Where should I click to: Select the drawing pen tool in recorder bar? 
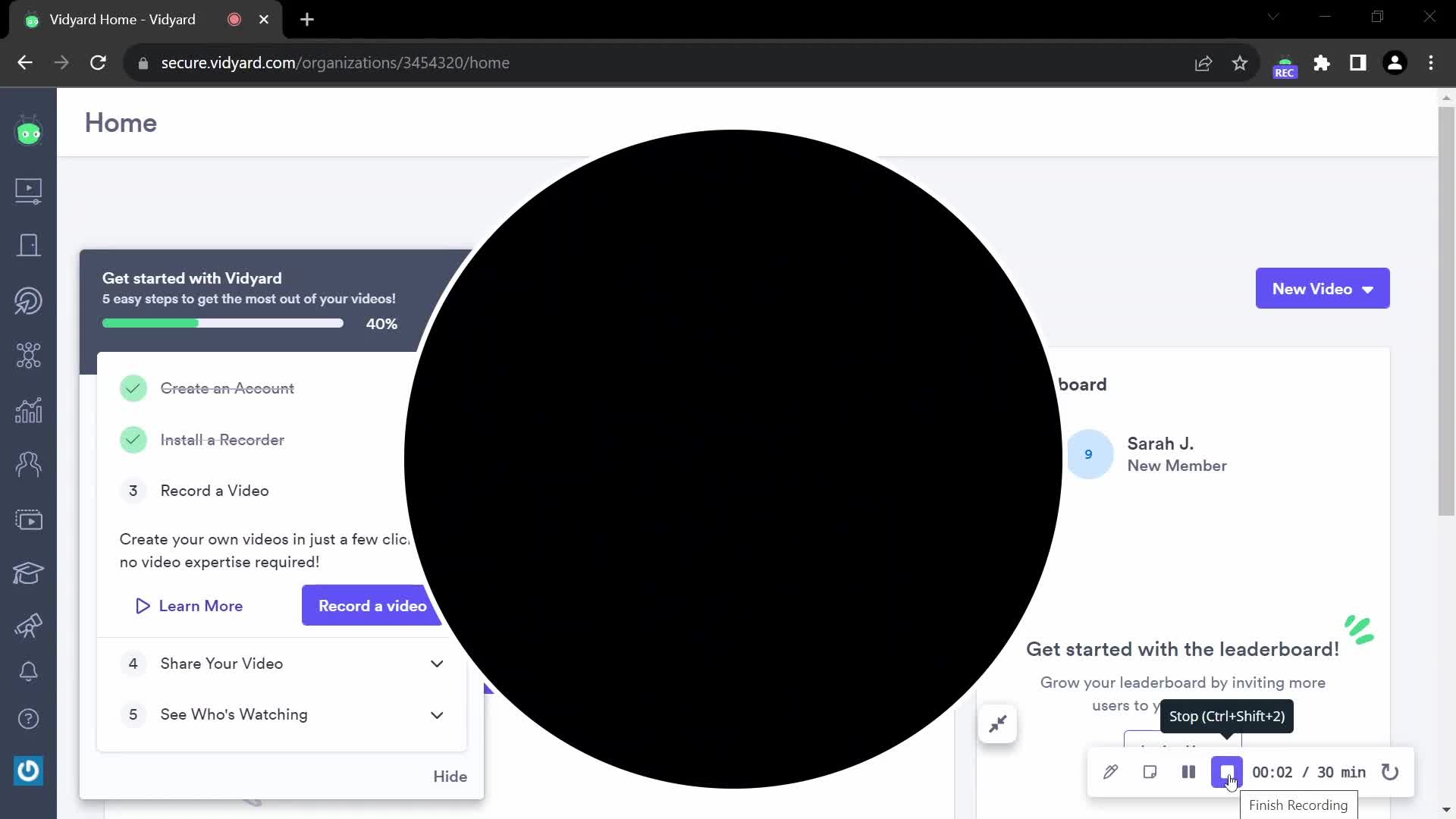(1110, 772)
